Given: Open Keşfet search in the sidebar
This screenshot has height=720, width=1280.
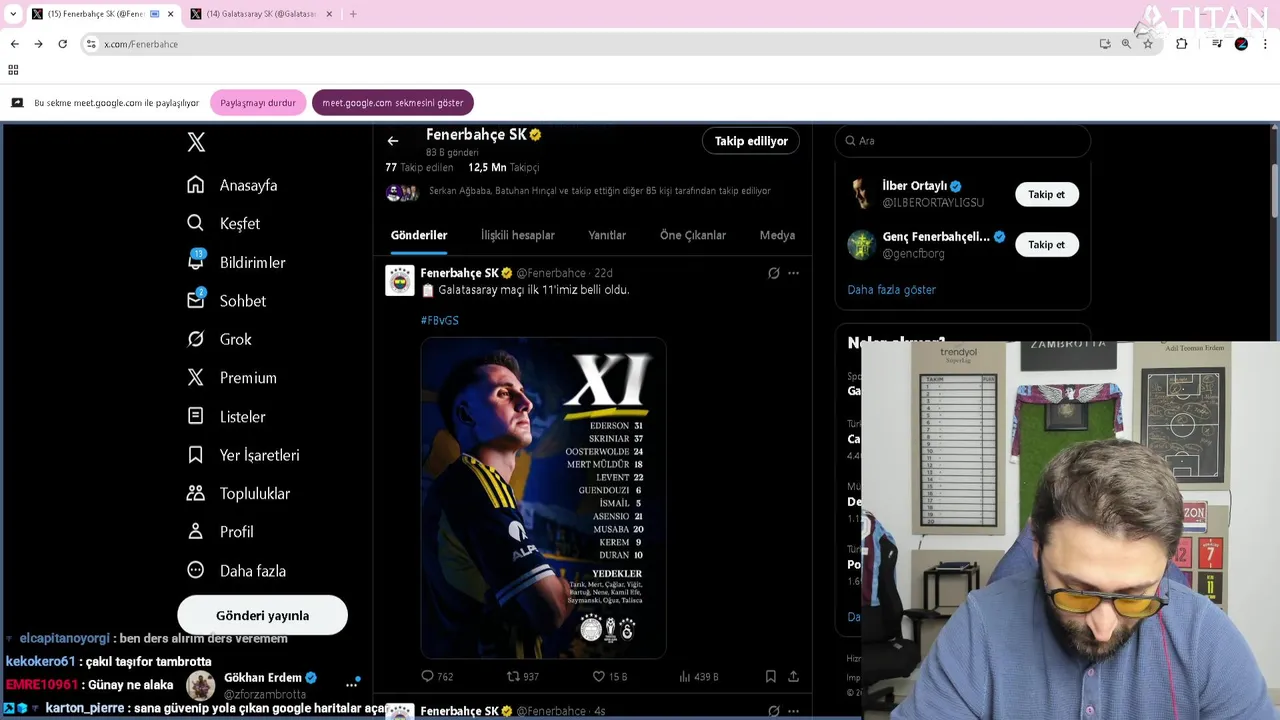Looking at the screenshot, I should pos(223,223).
